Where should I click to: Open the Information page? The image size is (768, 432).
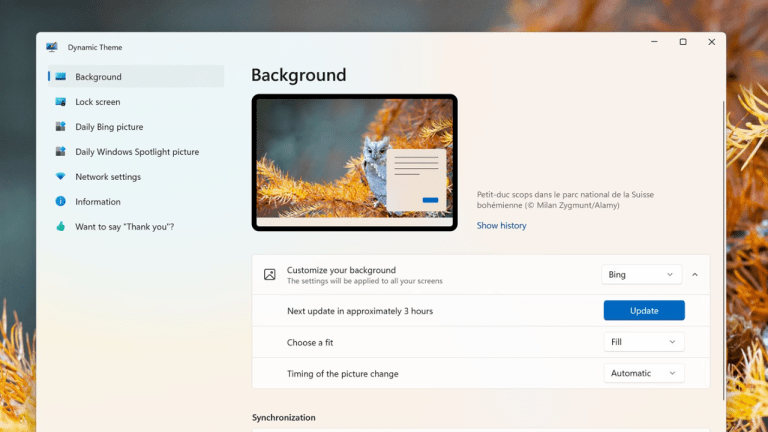pyautogui.click(x=136, y=201)
